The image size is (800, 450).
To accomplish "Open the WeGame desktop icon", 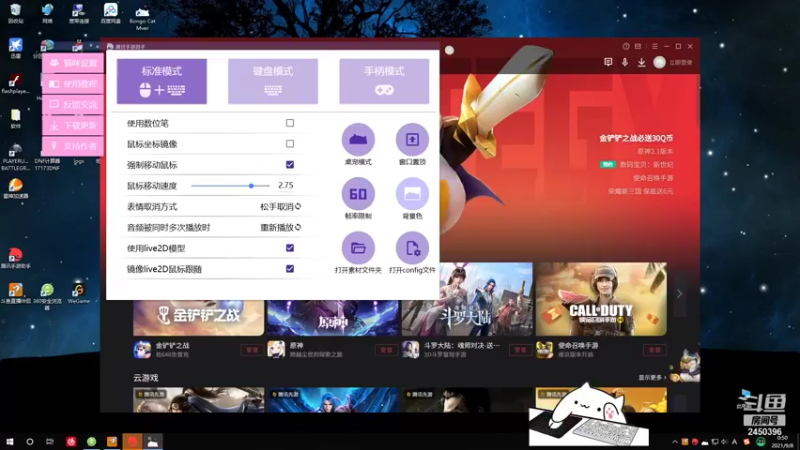I will [x=79, y=293].
